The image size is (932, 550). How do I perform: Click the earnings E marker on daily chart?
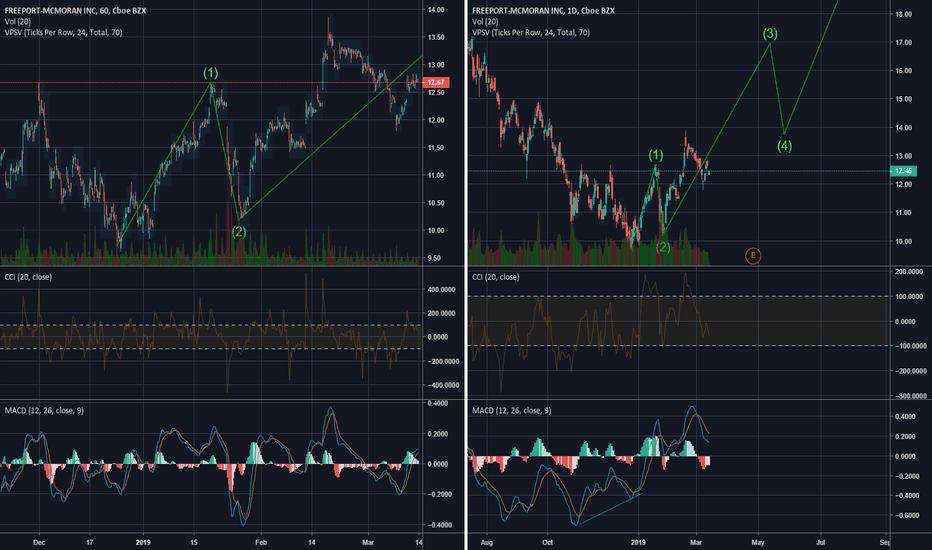752,256
